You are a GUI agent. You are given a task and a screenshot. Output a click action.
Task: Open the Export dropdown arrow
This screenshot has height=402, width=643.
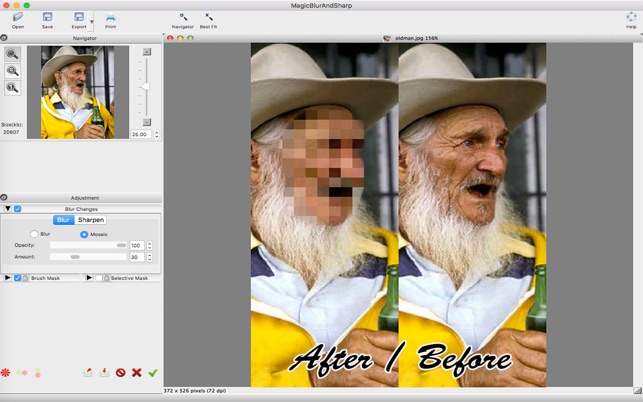[92, 20]
